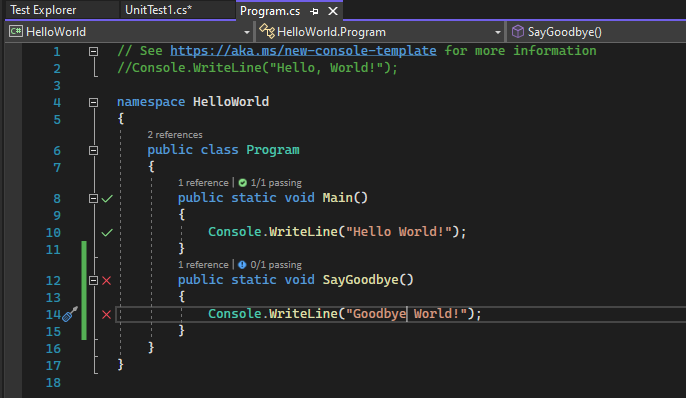686x398 pixels.
Task: Click the passing checkmark glyph on line 10
Action: point(107,232)
